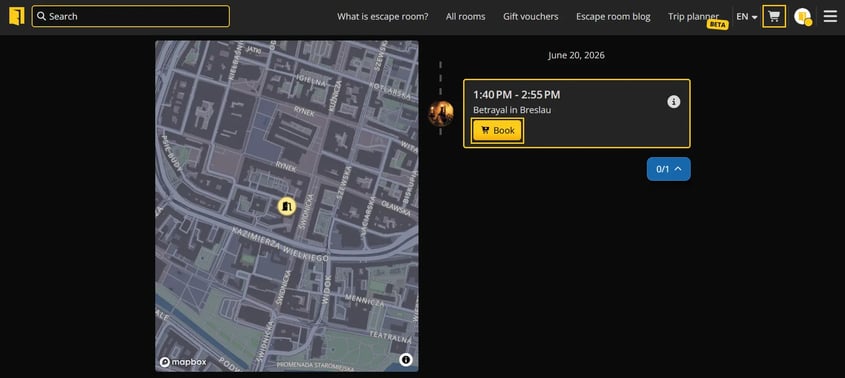Click the escape room marker on map

coord(287,206)
